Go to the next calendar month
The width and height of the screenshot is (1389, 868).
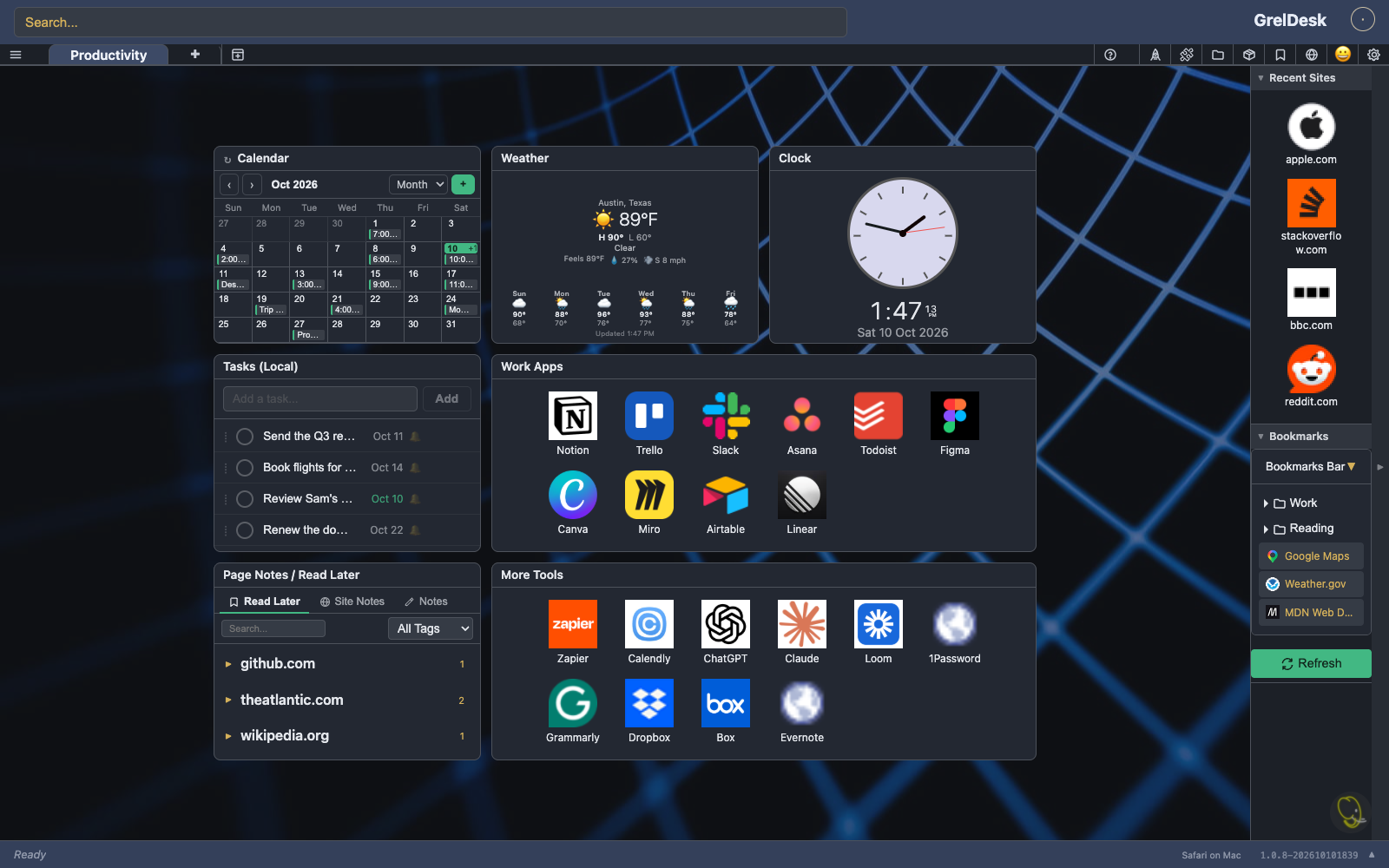252,184
